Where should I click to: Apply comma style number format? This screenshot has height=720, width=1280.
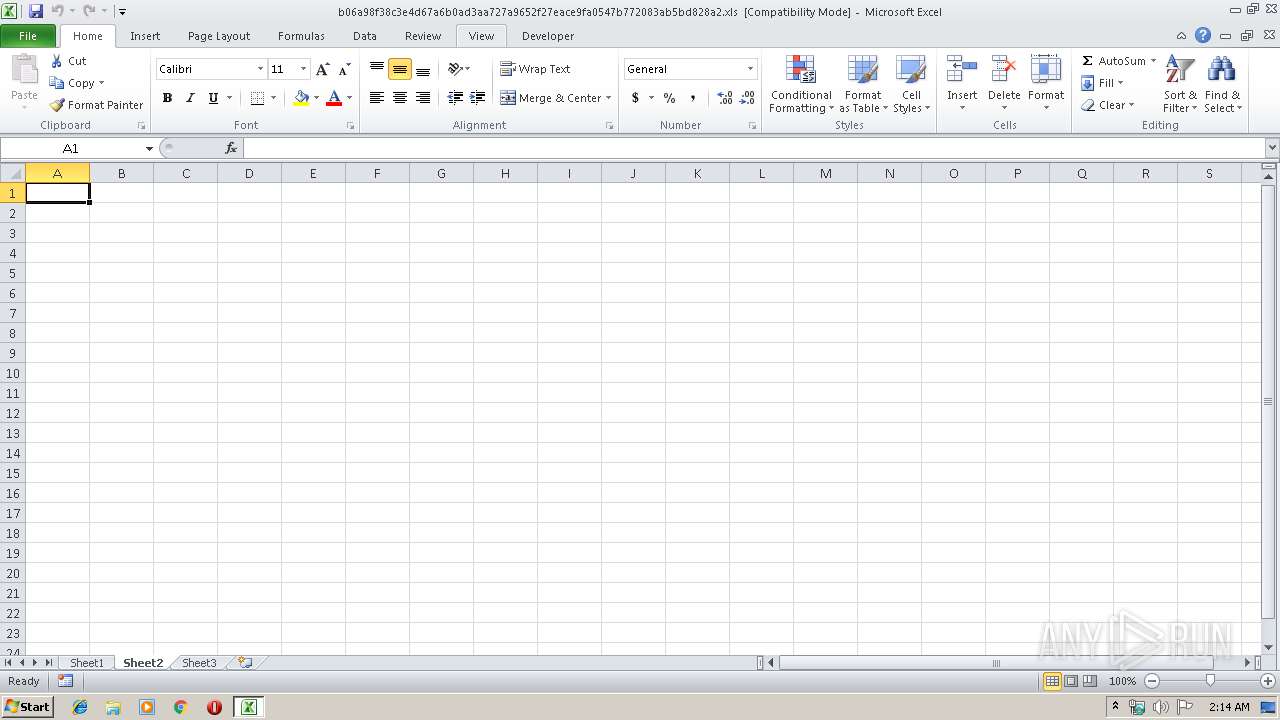coord(692,98)
